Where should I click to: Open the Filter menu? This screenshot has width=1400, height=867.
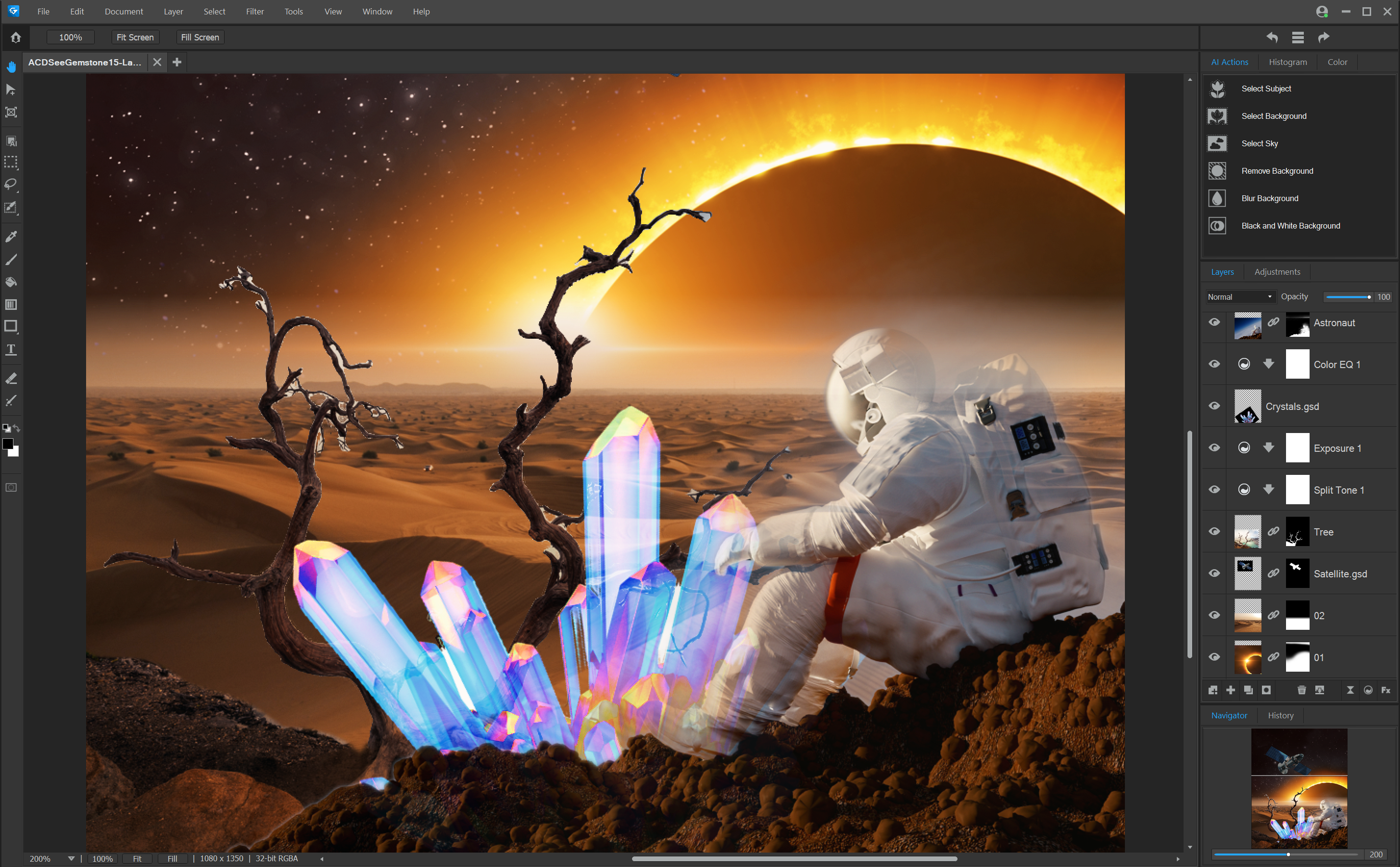(254, 11)
